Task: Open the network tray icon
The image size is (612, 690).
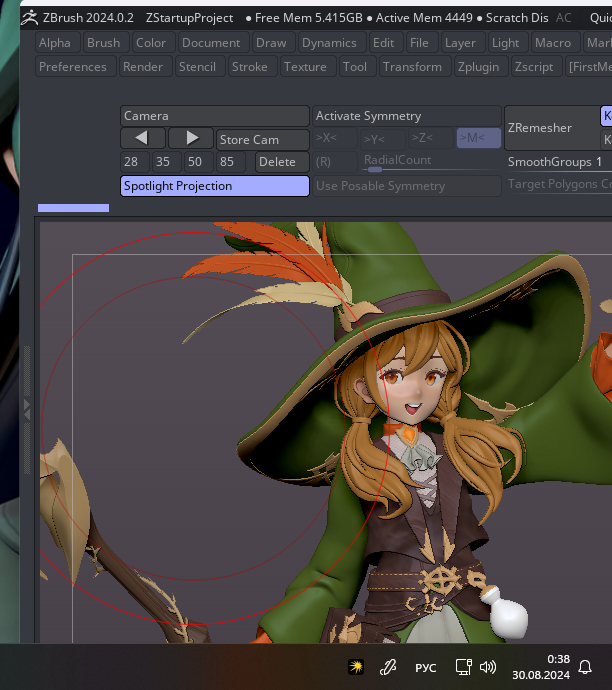Action: coord(464,667)
